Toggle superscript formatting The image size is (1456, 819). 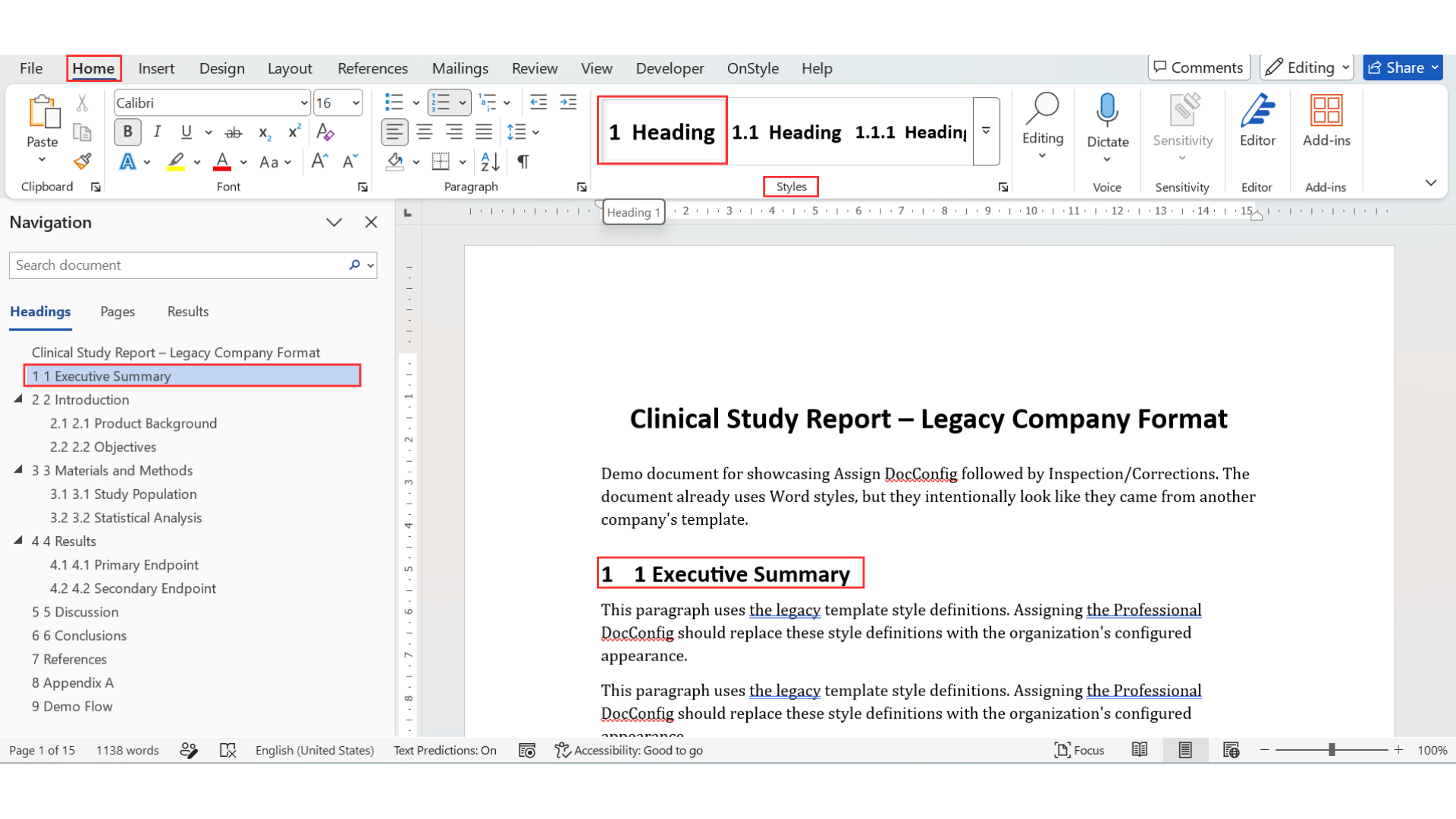point(294,133)
